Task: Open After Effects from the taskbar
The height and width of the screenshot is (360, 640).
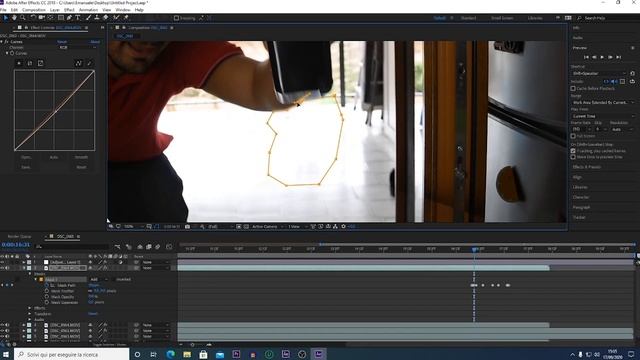Action: point(318,354)
